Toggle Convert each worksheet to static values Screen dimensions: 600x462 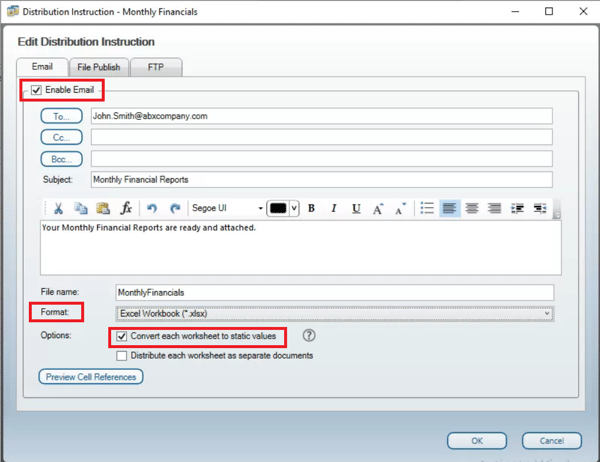pyautogui.click(x=122, y=336)
